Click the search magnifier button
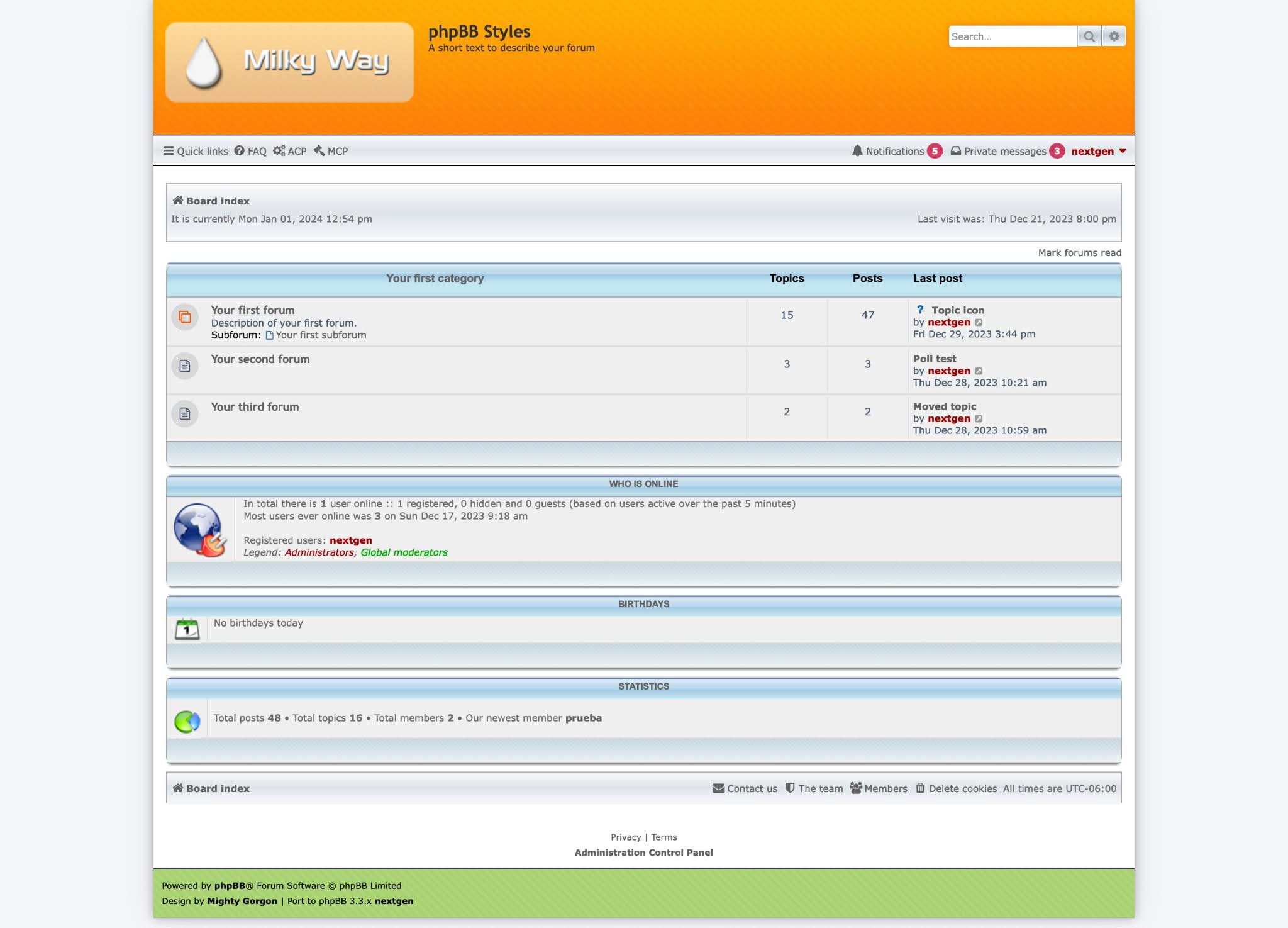 point(1089,36)
